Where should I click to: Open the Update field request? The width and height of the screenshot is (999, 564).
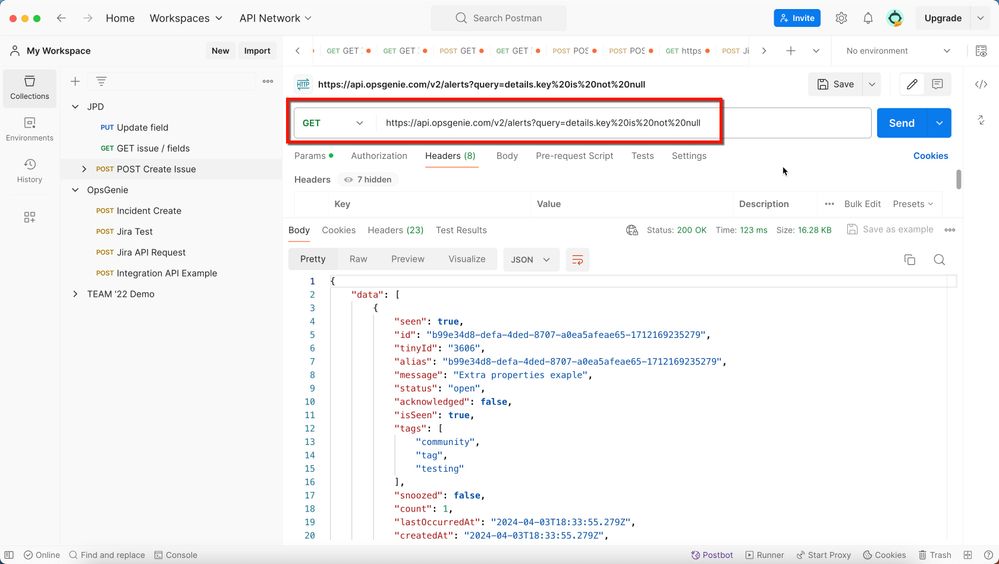[x=134, y=127]
